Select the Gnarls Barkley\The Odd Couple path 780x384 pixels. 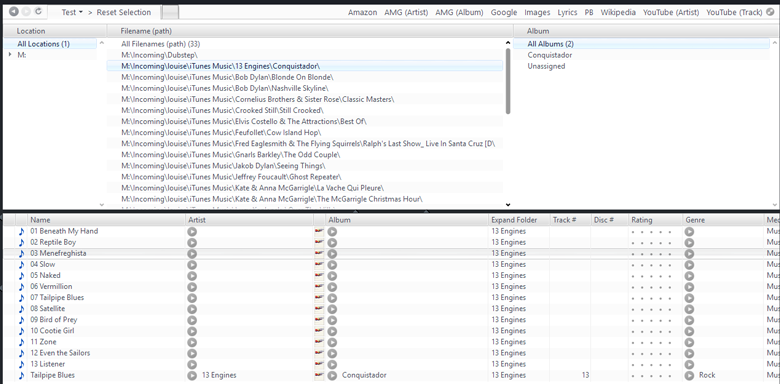tap(304, 155)
